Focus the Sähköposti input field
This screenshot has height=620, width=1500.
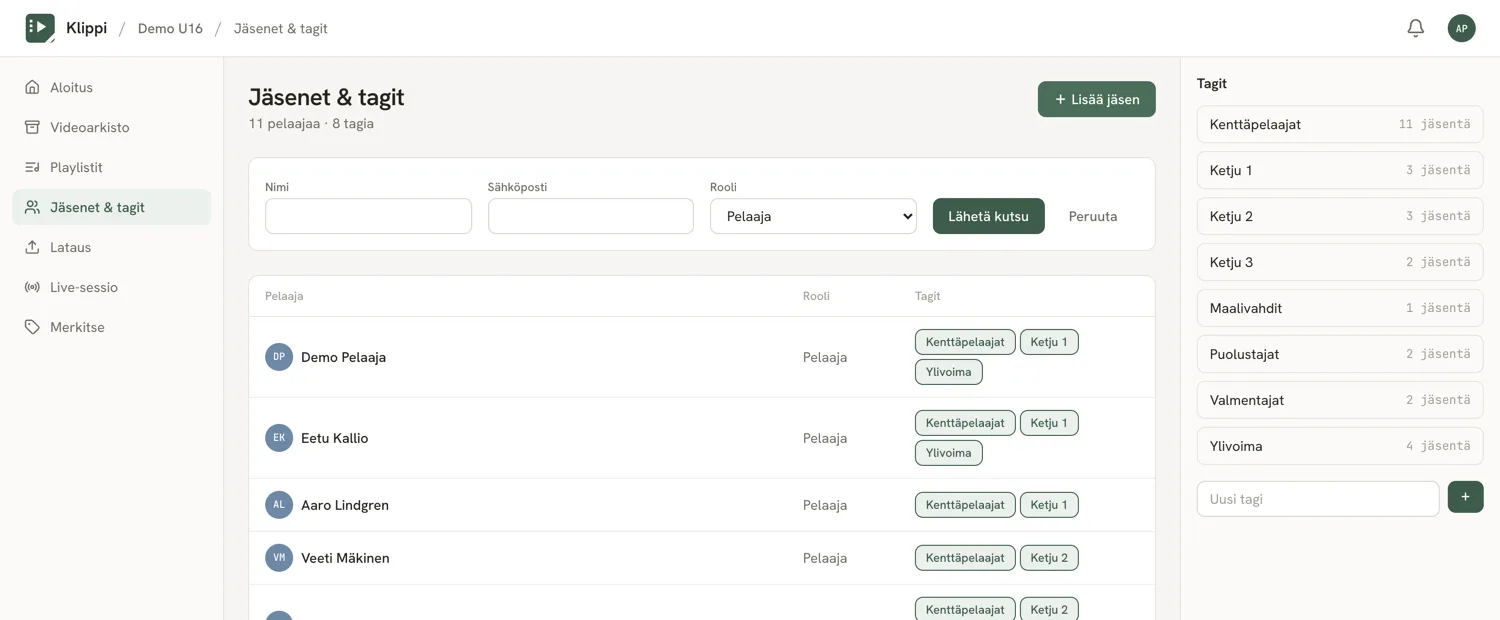point(591,216)
